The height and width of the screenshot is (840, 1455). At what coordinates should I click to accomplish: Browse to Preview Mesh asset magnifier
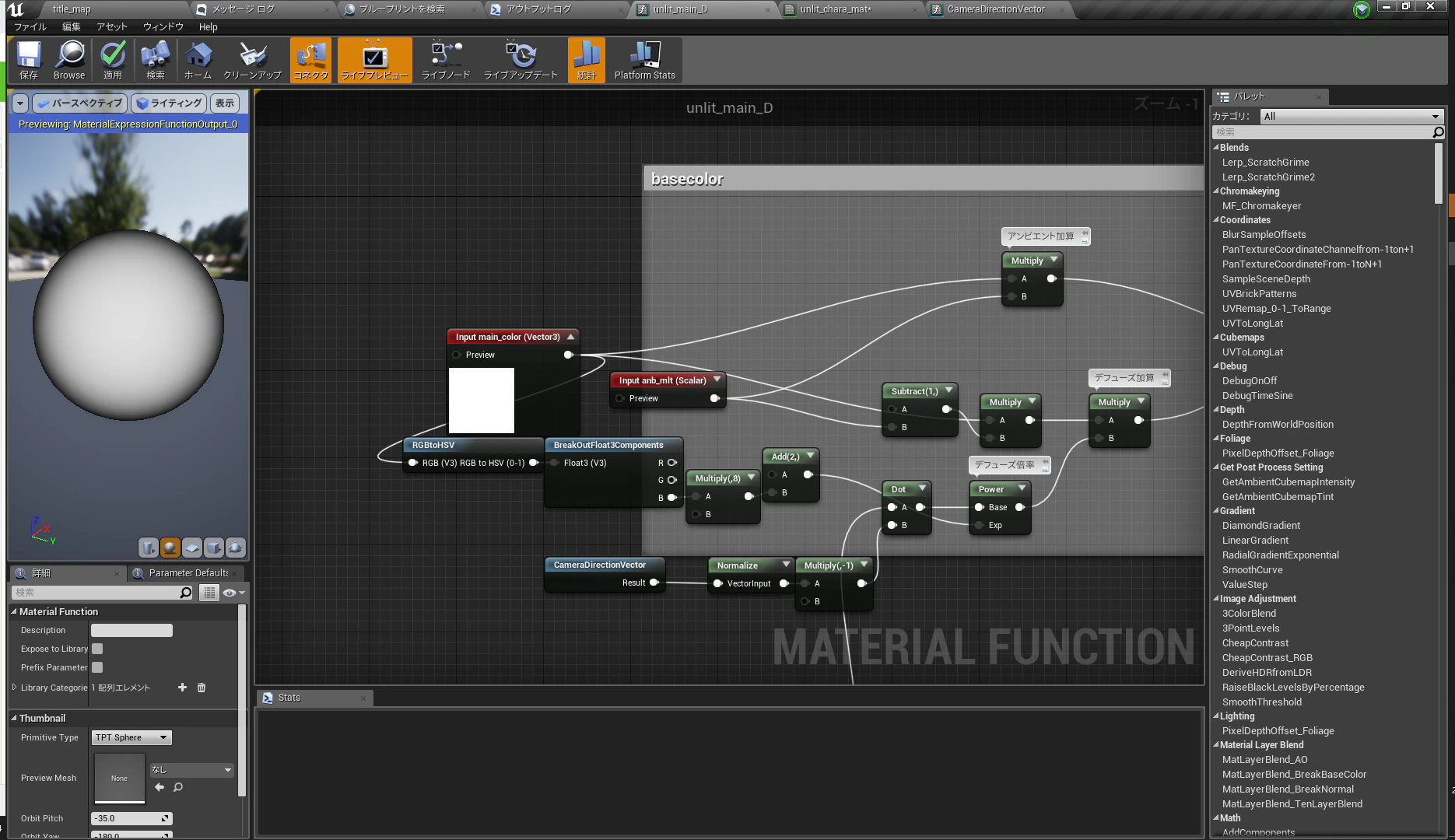pyautogui.click(x=178, y=787)
